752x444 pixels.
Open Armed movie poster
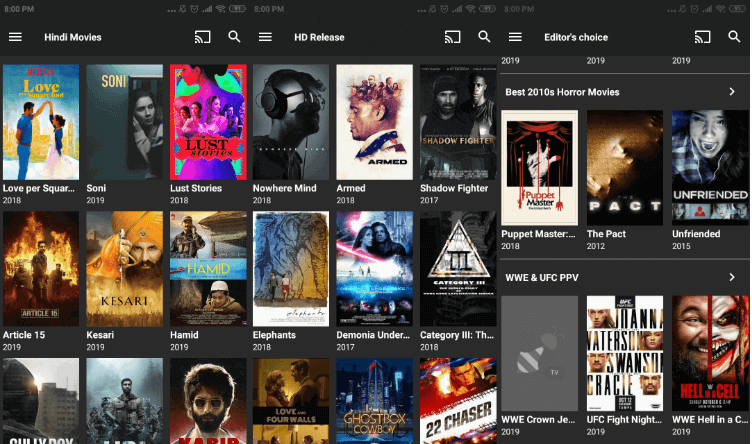pos(375,122)
